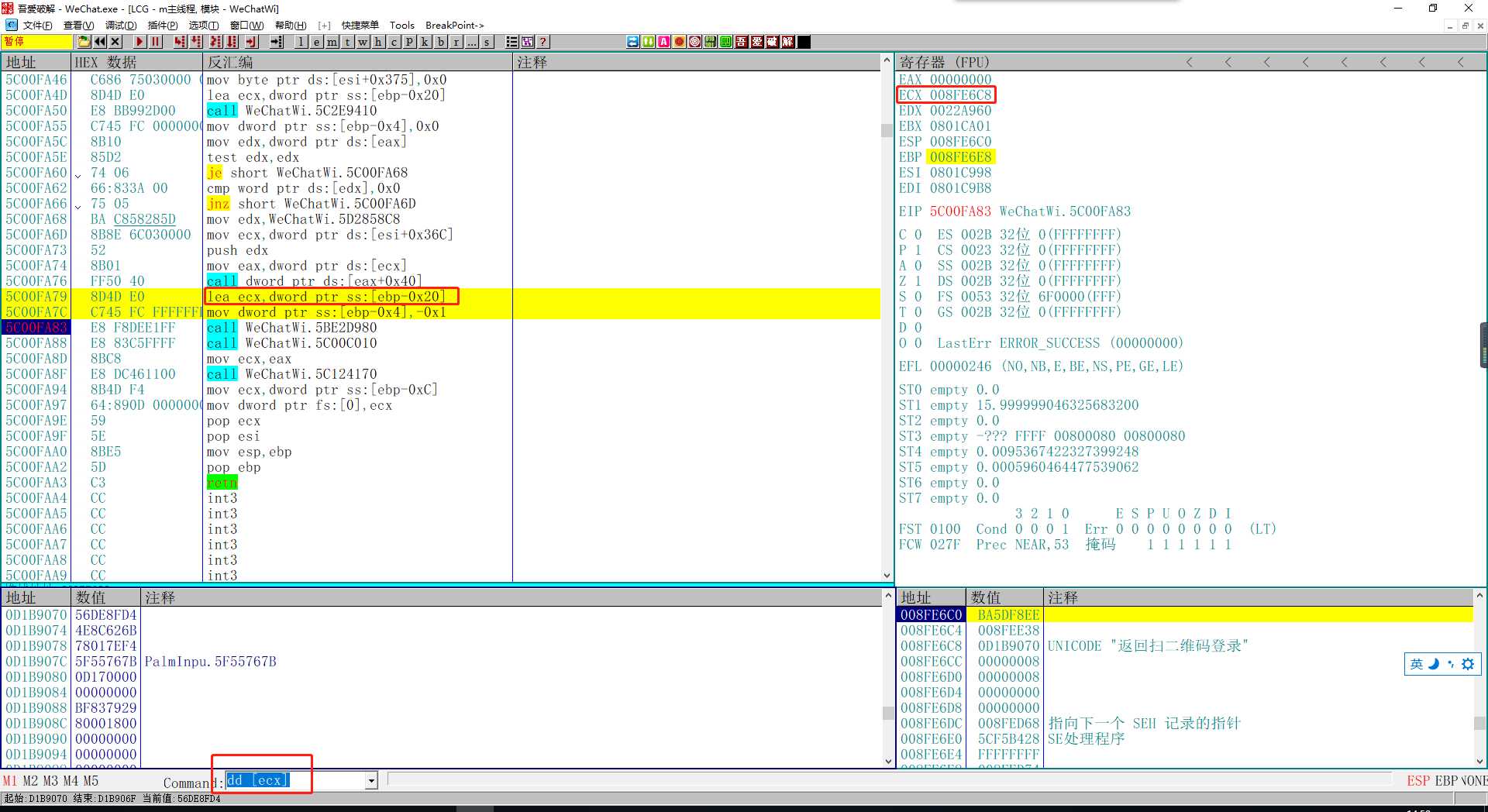The width and height of the screenshot is (1488, 812).
Task: Show Source window via 's' button
Action: [x=487, y=42]
